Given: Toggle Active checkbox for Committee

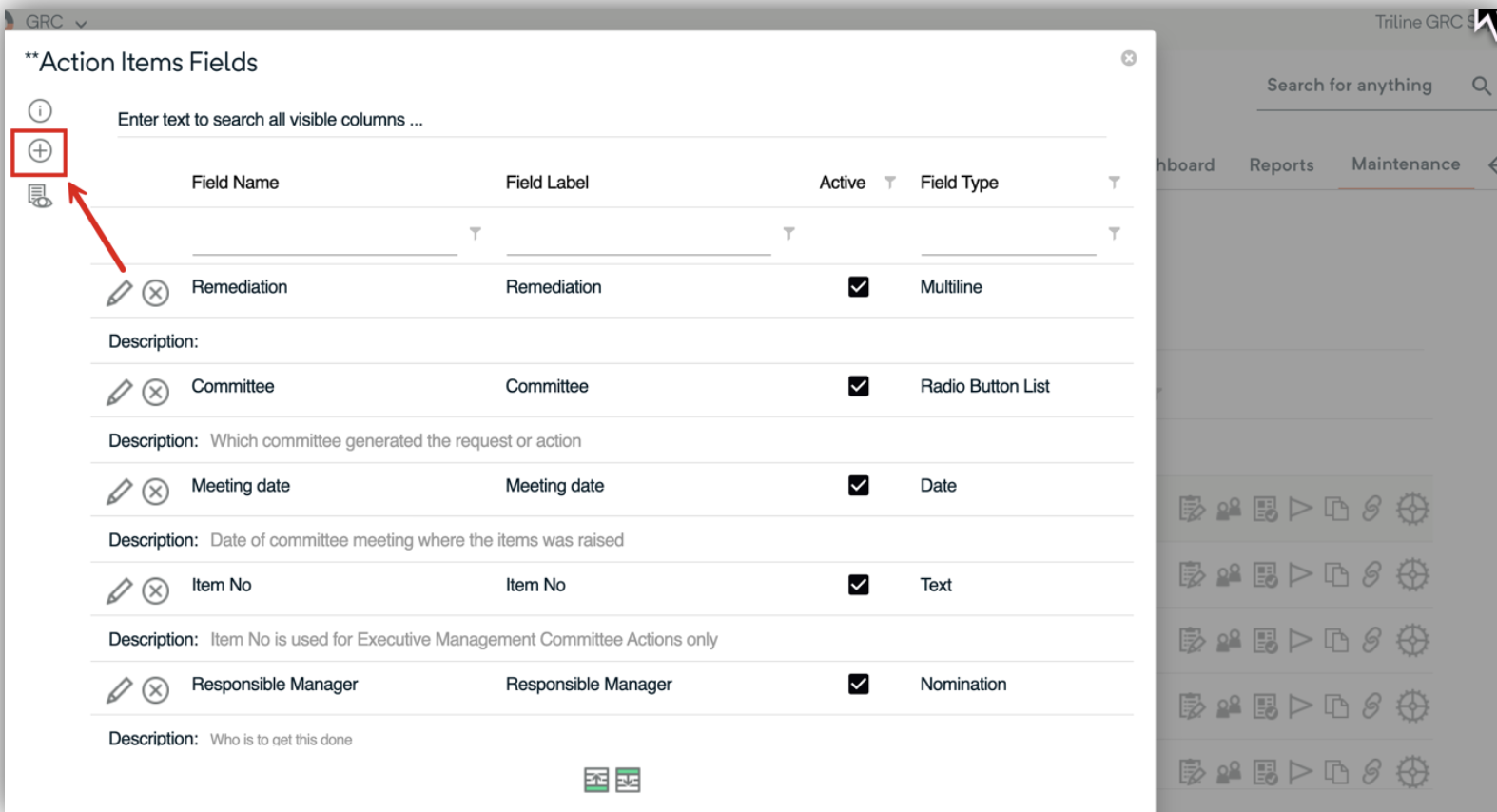Looking at the screenshot, I should click(x=858, y=386).
